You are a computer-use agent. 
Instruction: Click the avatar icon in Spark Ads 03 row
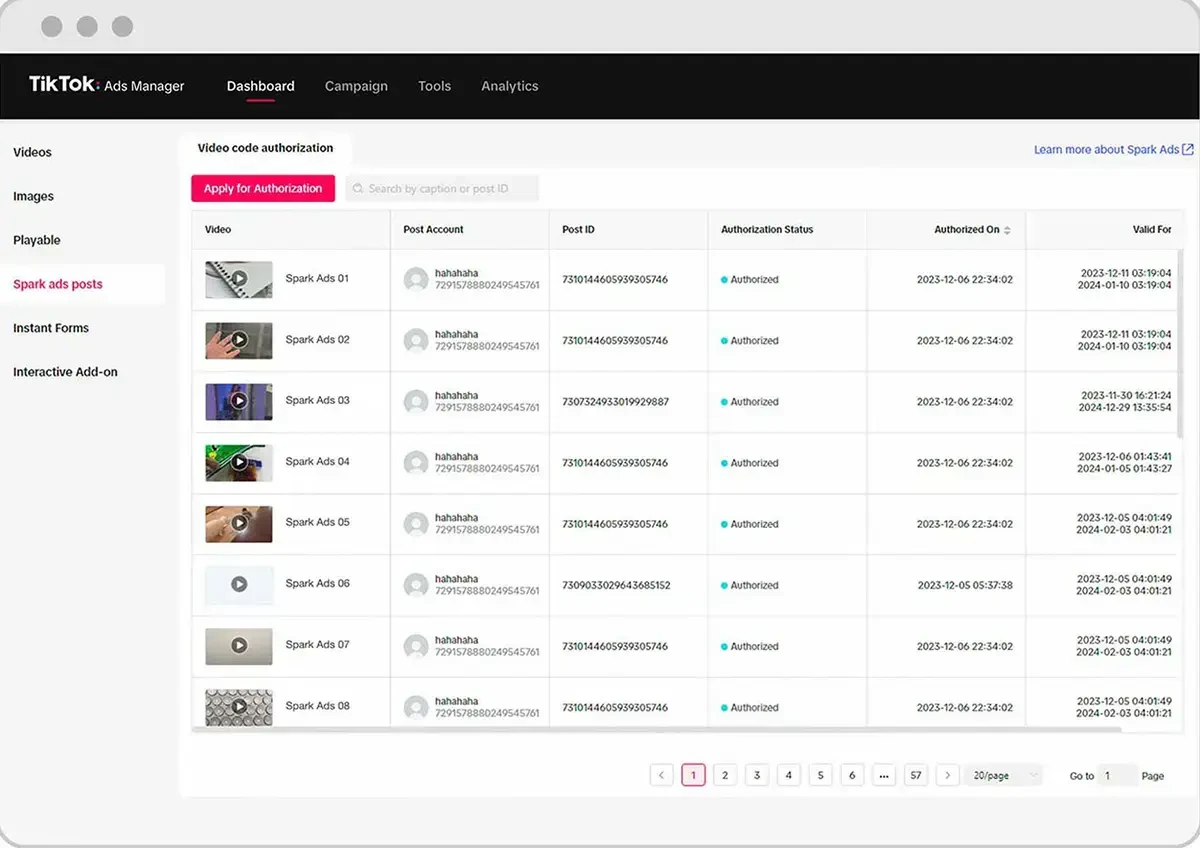[x=416, y=401]
